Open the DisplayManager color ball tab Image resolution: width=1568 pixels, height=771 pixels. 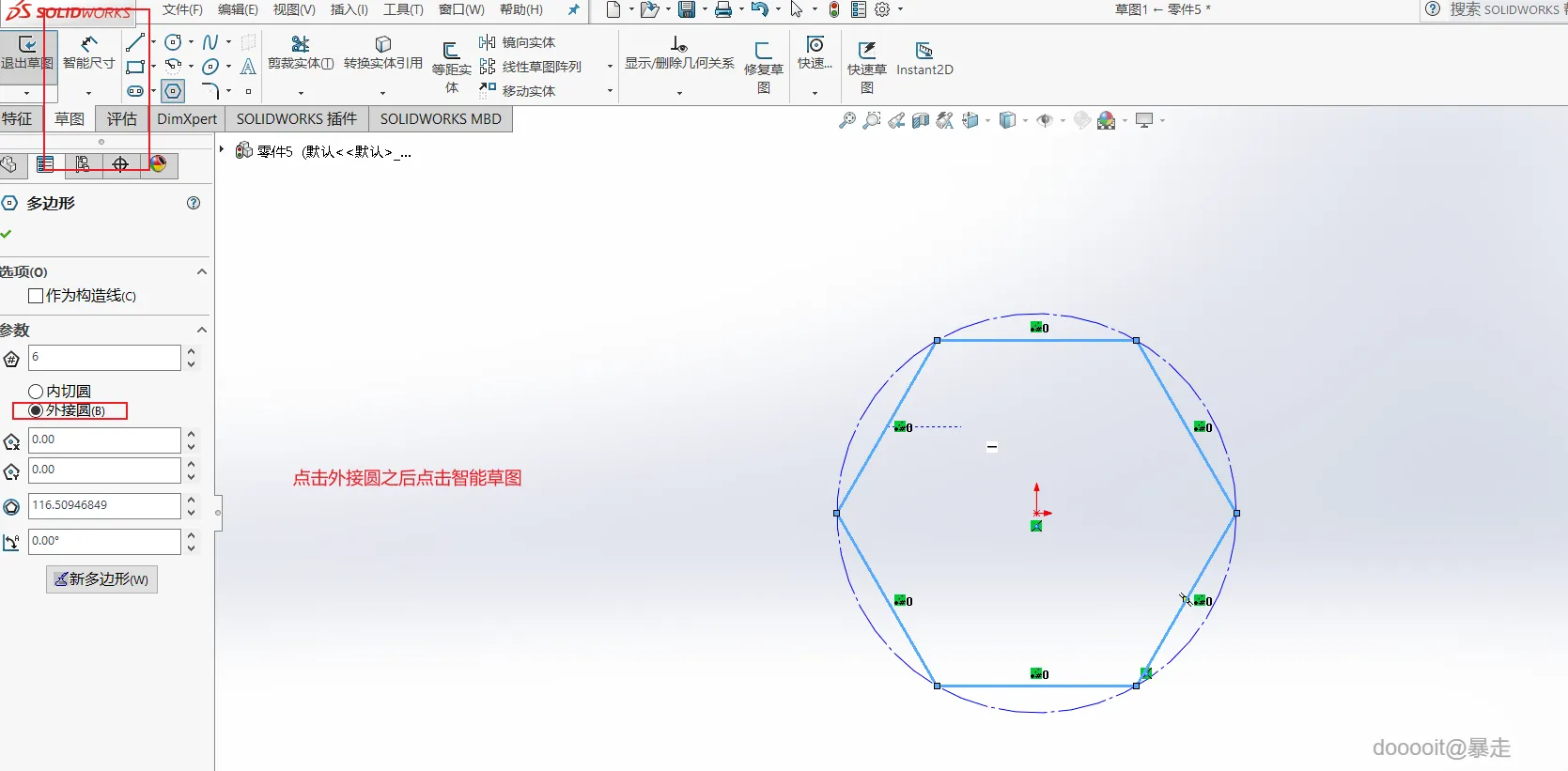158,164
